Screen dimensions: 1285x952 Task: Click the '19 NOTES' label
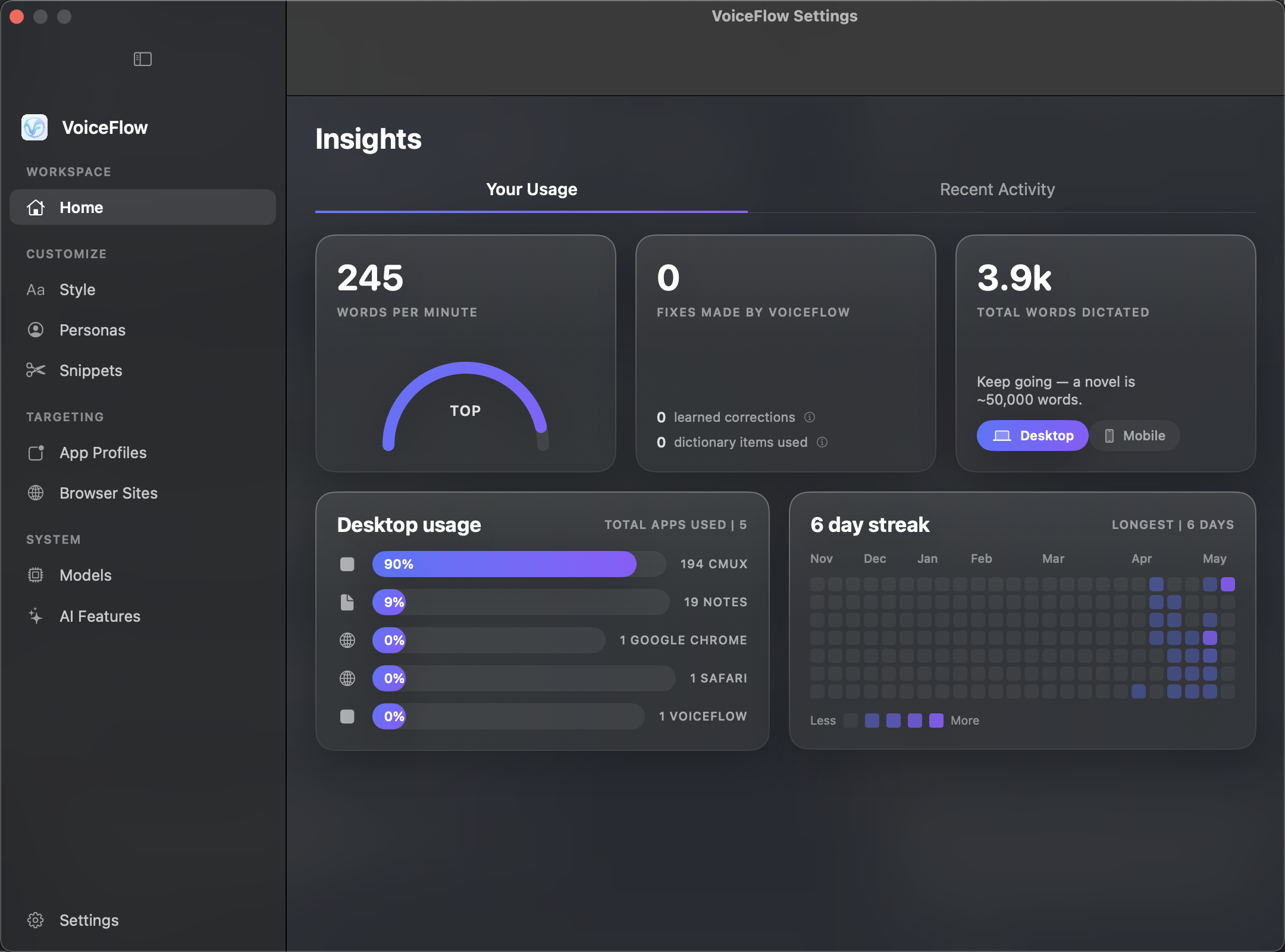(716, 602)
